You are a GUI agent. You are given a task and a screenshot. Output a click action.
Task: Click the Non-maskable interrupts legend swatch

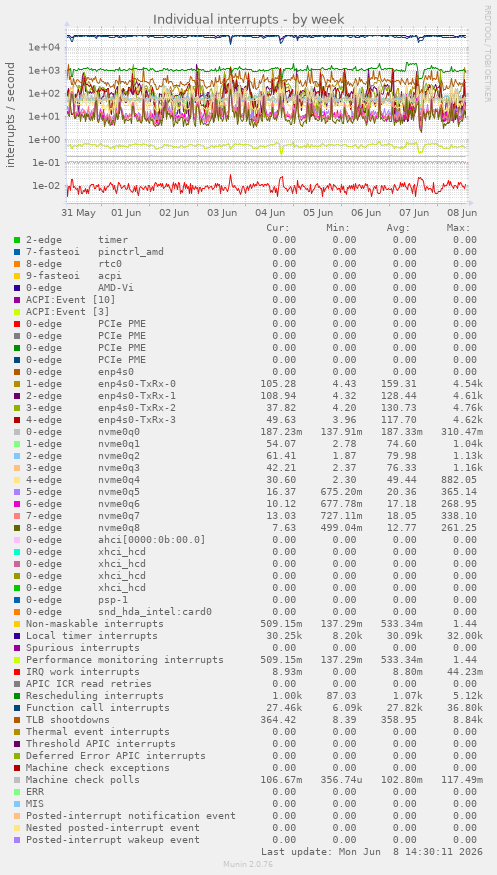tap(17, 624)
